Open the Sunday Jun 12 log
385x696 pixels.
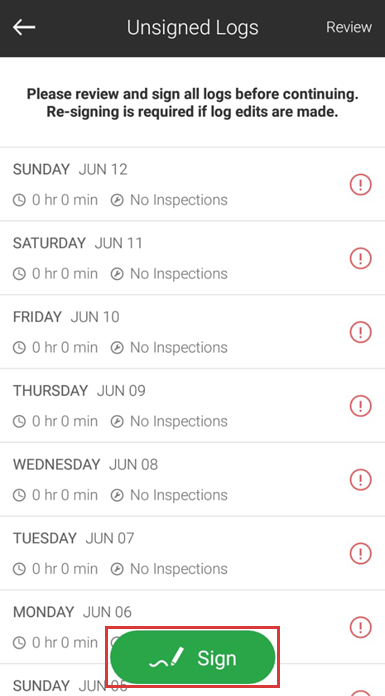(x=192, y=184)
